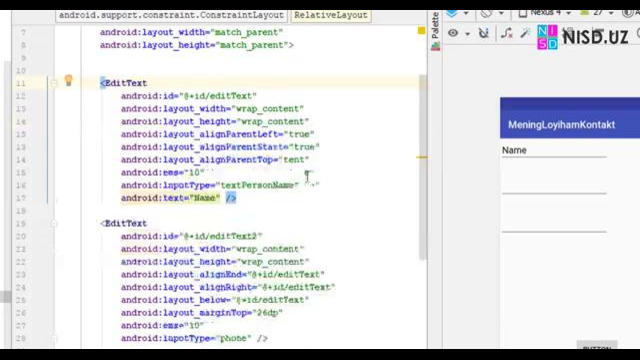This screenshot has height=360, width=640.
Task: Click the layout_alignParentLeft line
Action: [218, 134]
